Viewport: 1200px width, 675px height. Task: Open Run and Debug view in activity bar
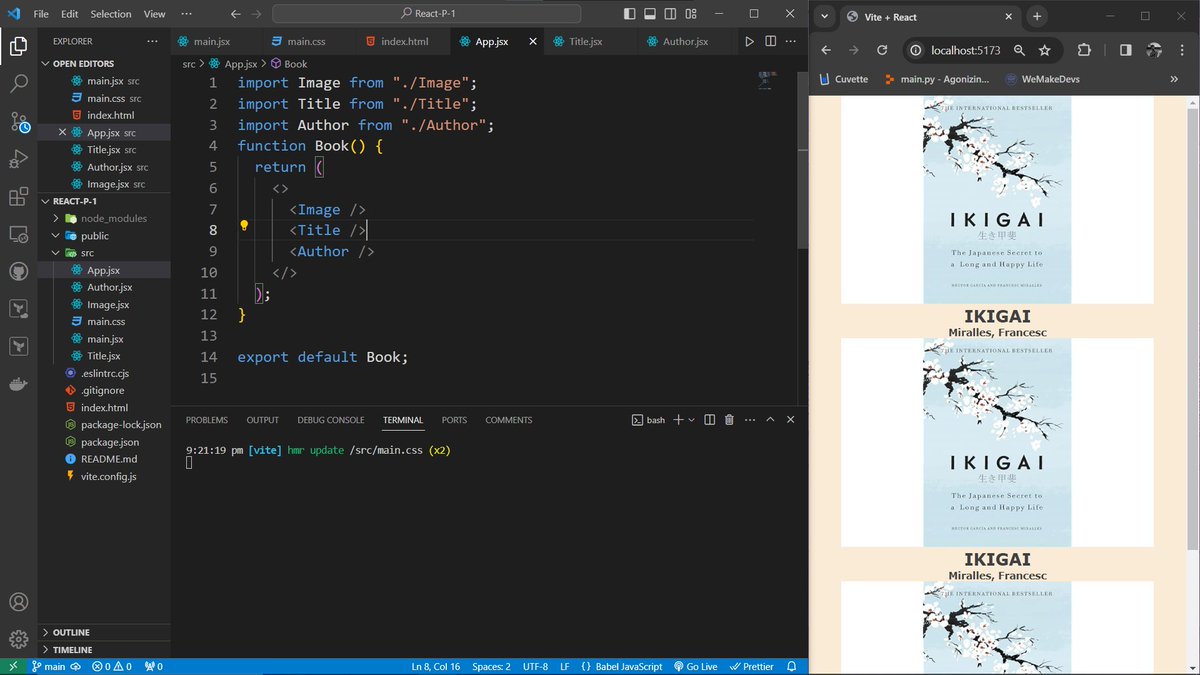[18, 159]
